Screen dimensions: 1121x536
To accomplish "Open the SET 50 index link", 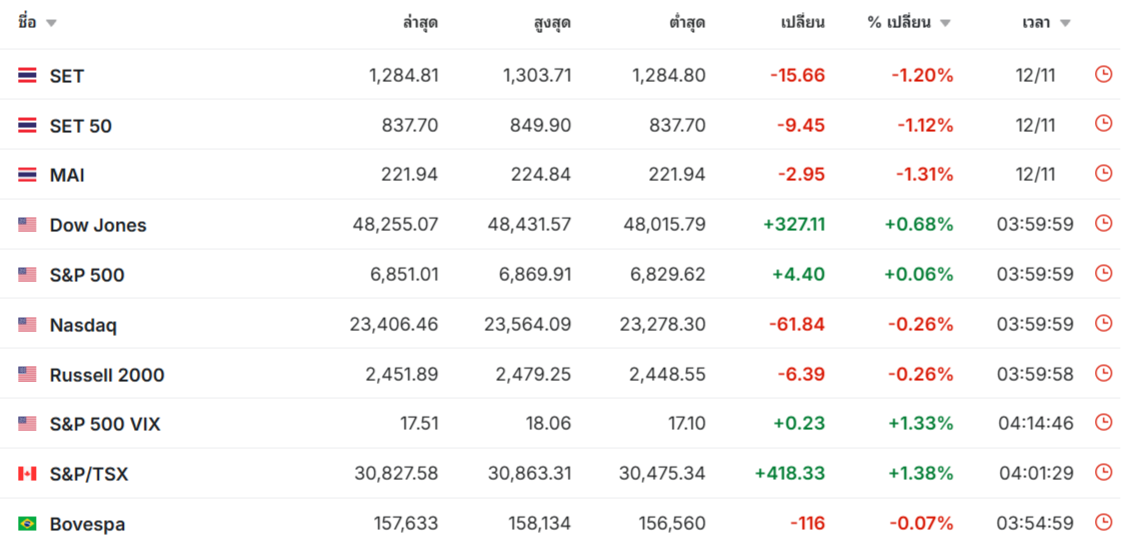I will [81, 126].
